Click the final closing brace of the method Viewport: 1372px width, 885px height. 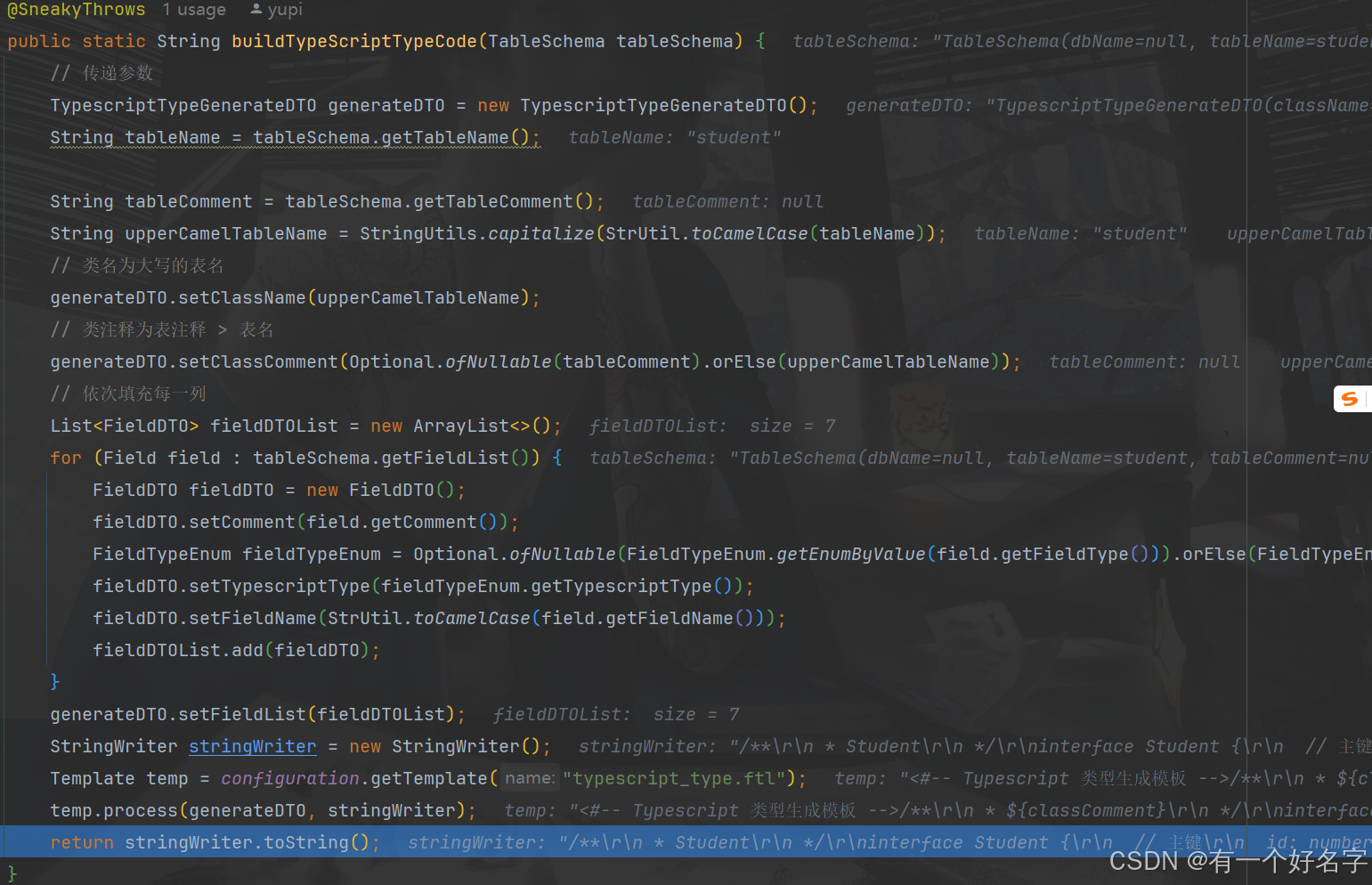point(12,873)
